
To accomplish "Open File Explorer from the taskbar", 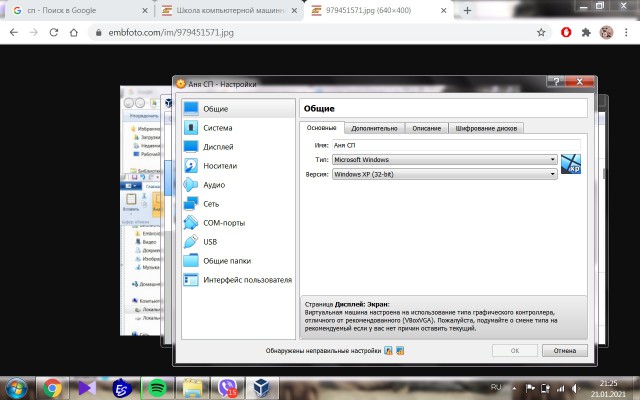I will point(192,388).
